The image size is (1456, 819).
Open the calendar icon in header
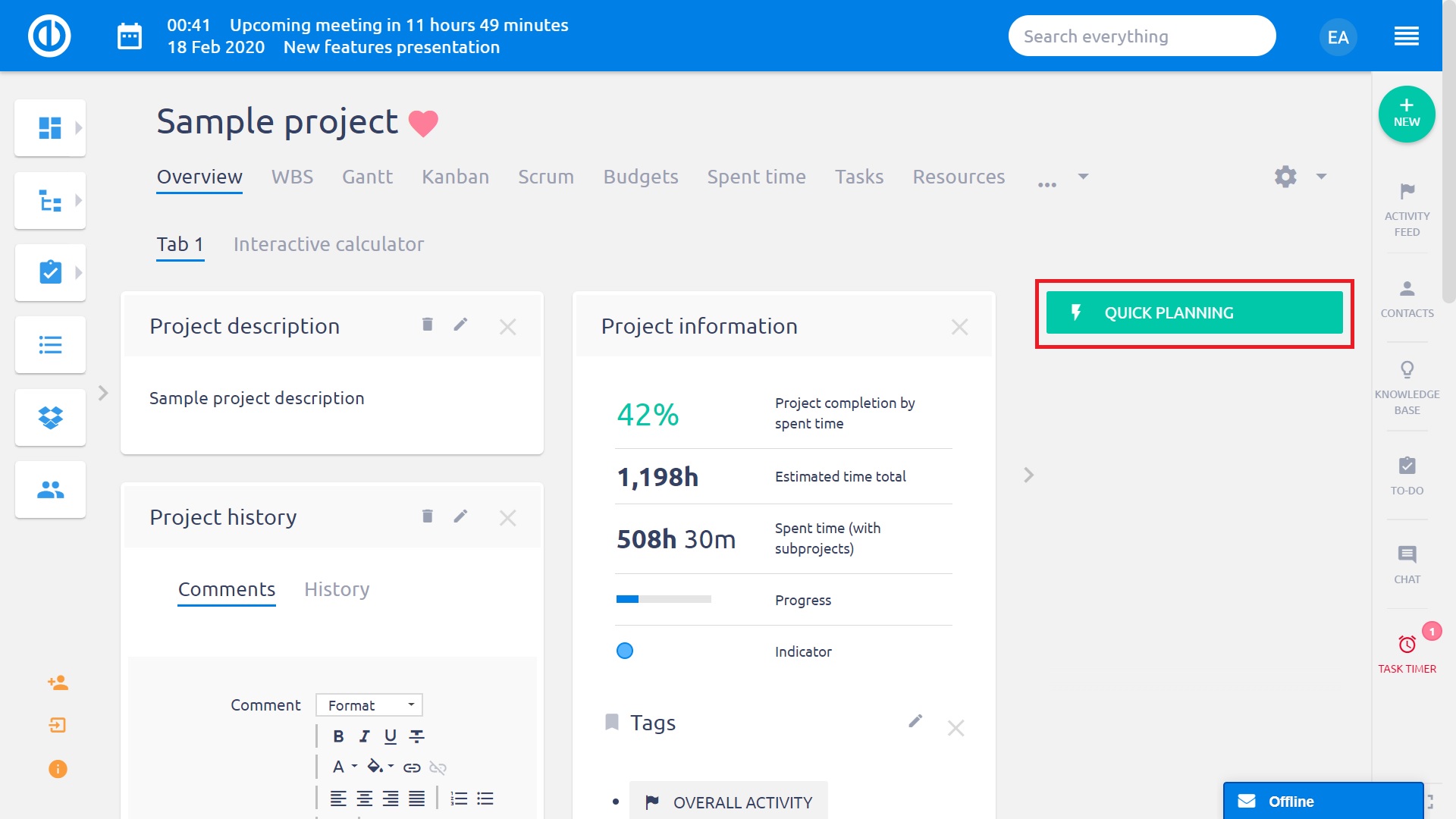point(130,36)
